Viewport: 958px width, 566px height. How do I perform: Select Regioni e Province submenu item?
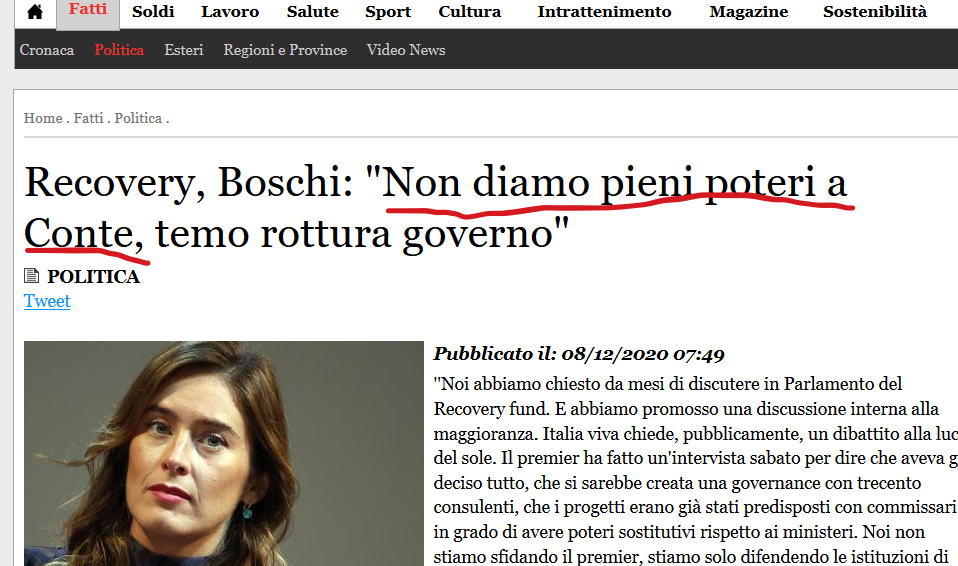pos(285,50)
